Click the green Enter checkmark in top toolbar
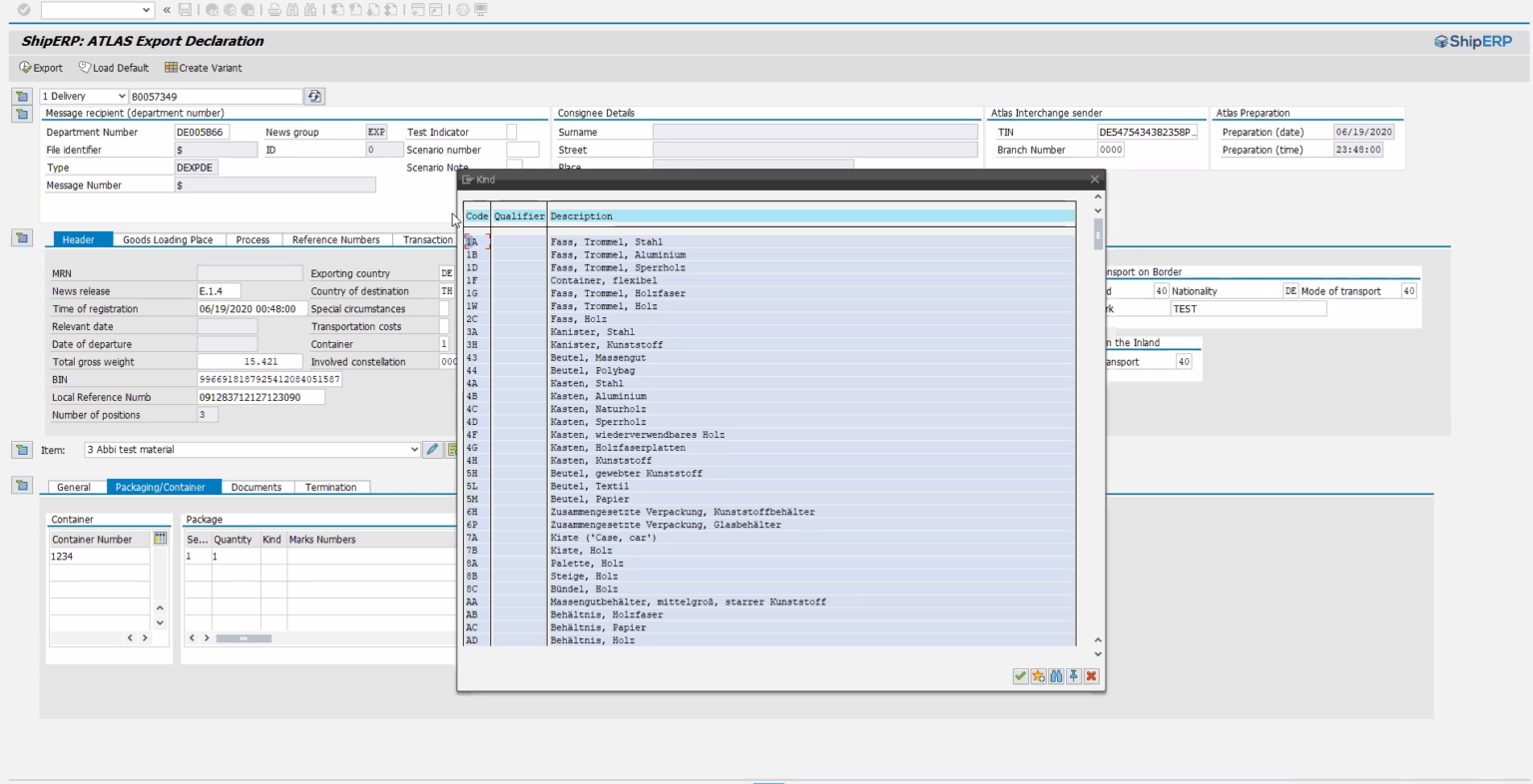The height and width of the screenshot is (784, 1533). (24, 10)
